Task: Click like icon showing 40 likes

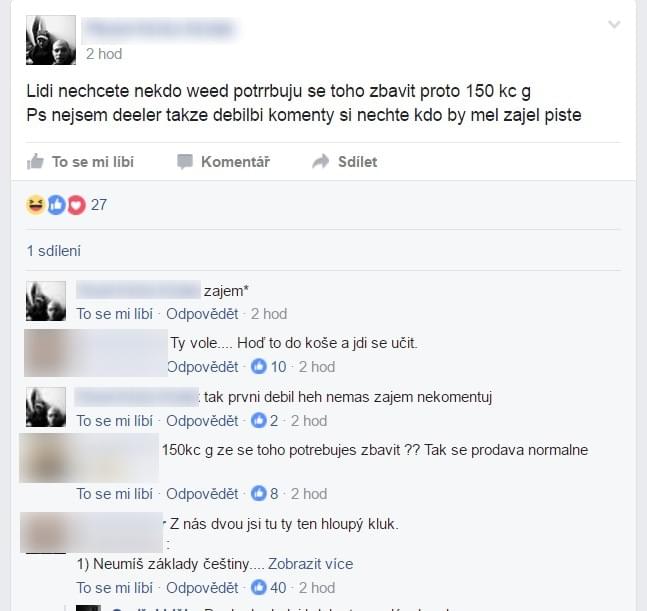Action: pyautogui.click(x=259, y=587)
